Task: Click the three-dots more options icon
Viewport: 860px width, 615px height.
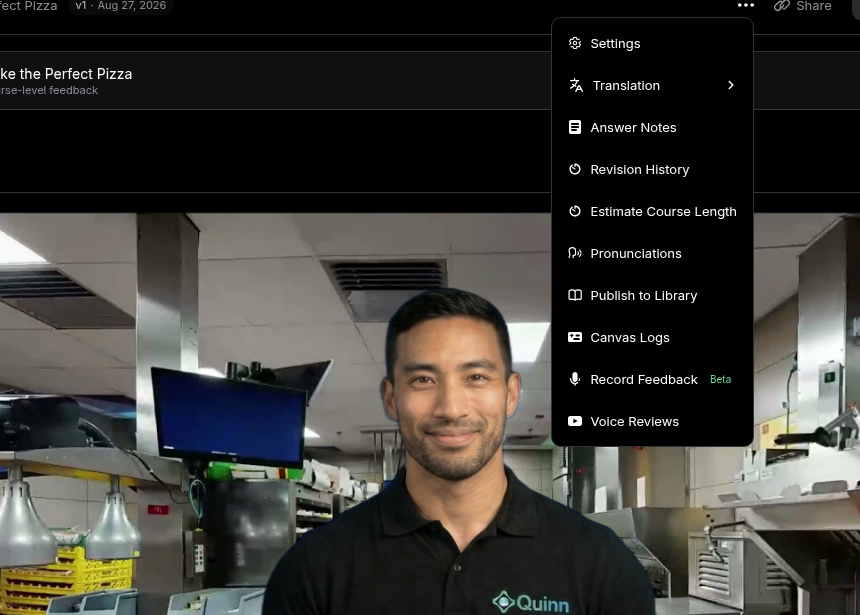Action: (745, 5)
